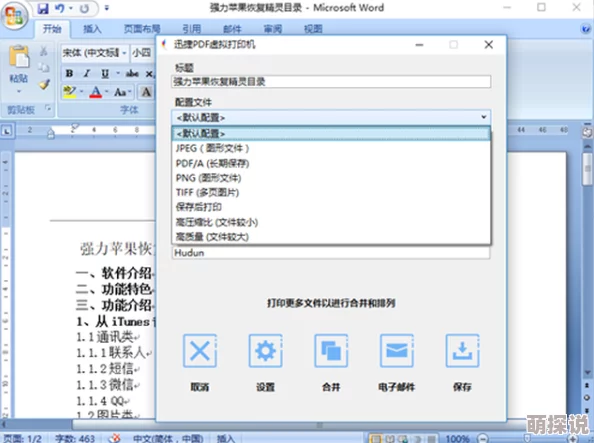
Task: Open 设置 settings gear button
Action: click(x=265, y=351)
